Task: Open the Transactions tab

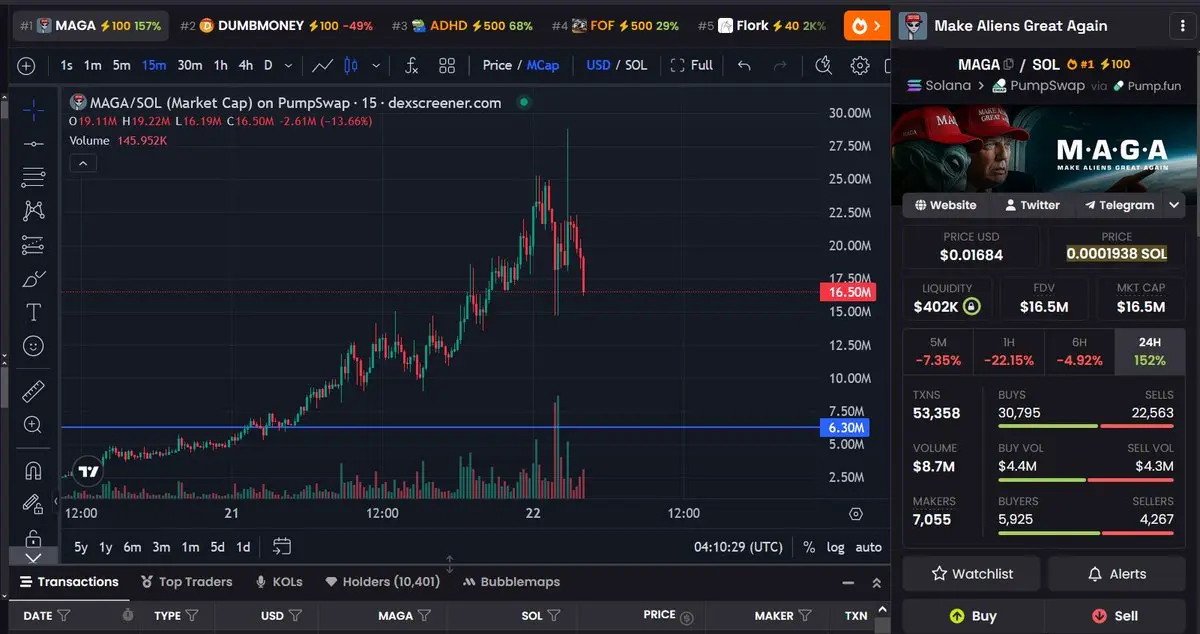Action: pyautogui.click(x=69, y=582)
